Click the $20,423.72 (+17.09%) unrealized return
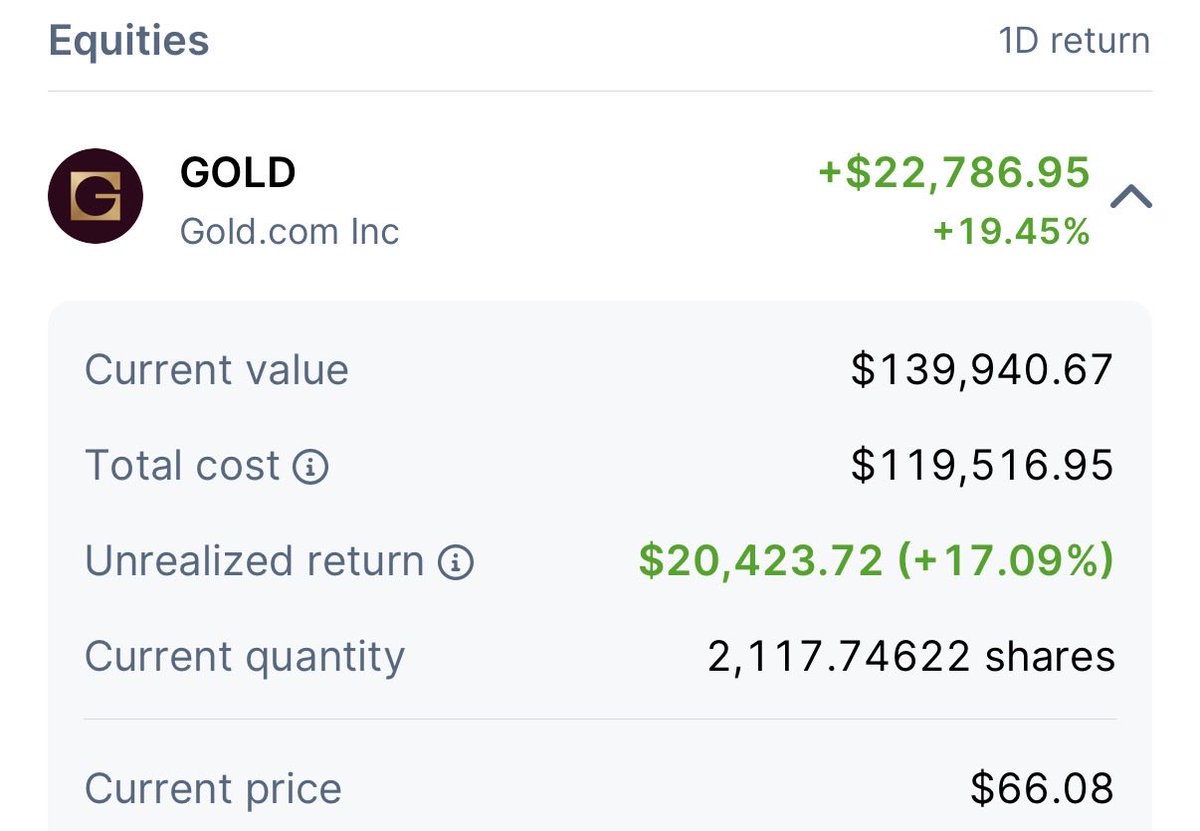 [x=876, y=562]
